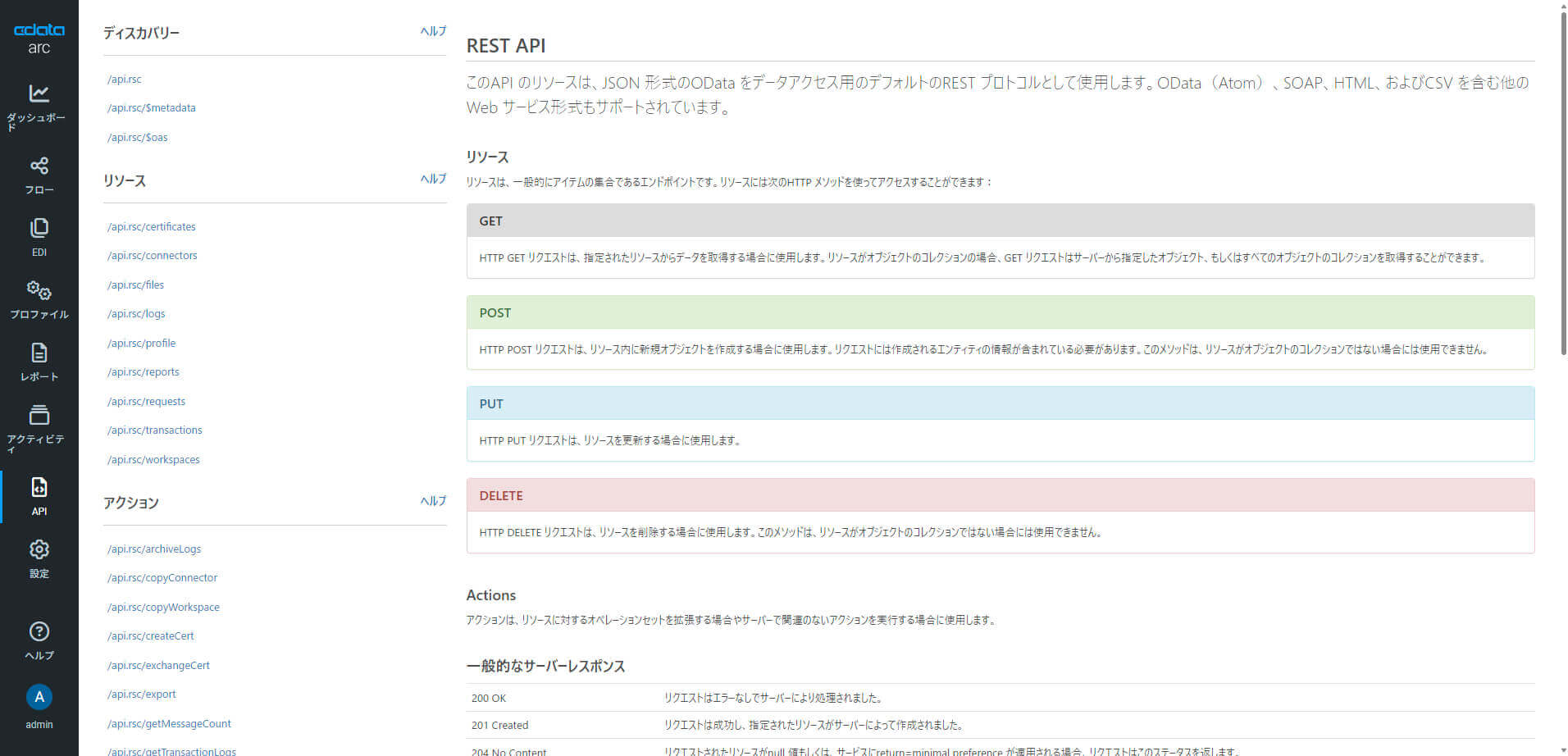Open /api.rsc/$oas link
Viewport: 1568px width, 756px height.
[137, 138]
